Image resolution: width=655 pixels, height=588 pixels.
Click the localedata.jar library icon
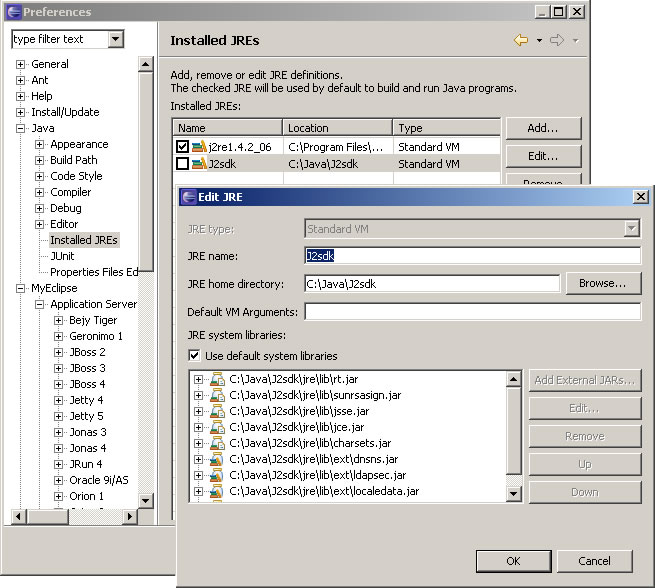[216, 491]
